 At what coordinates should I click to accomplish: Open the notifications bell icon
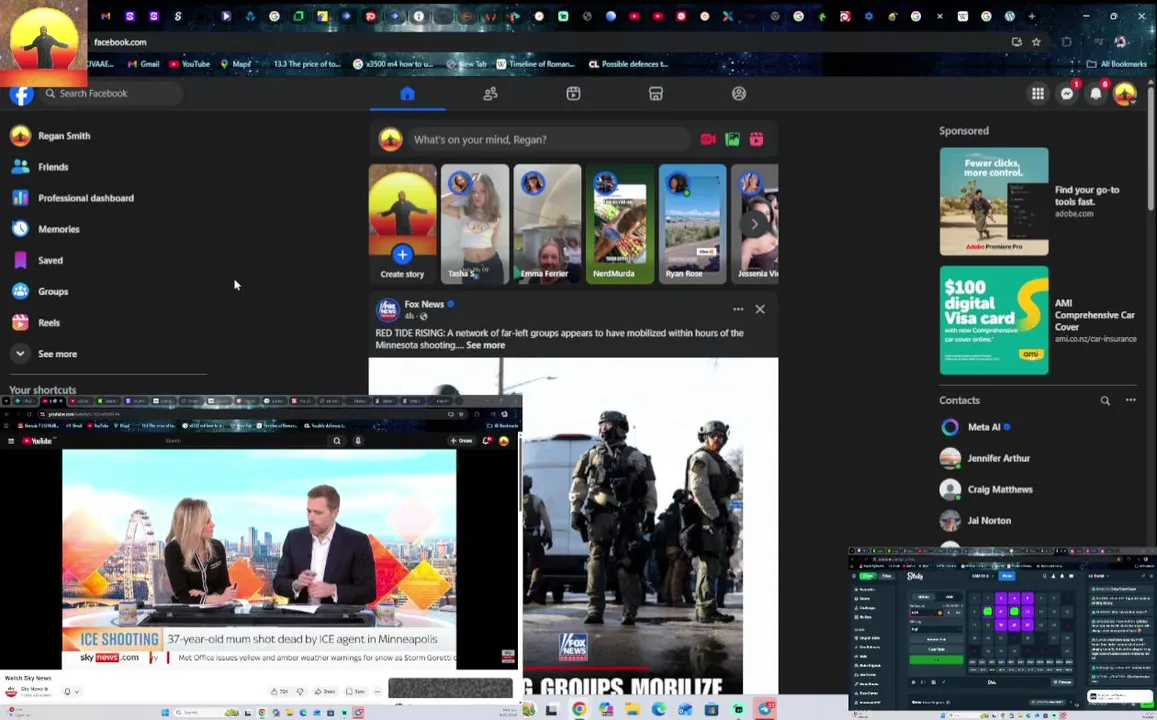1096,94
